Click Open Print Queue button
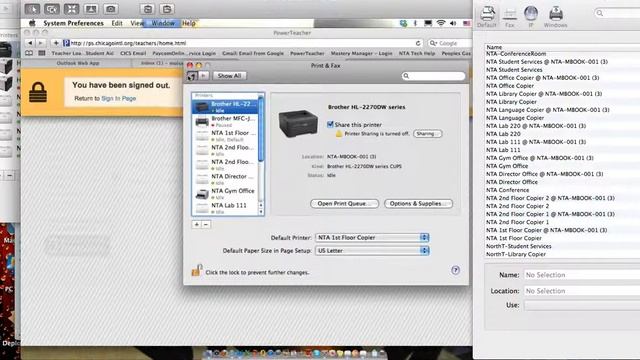Image resolution: width=640 pixels, height=360 pixels. click(x=344, y=204)
